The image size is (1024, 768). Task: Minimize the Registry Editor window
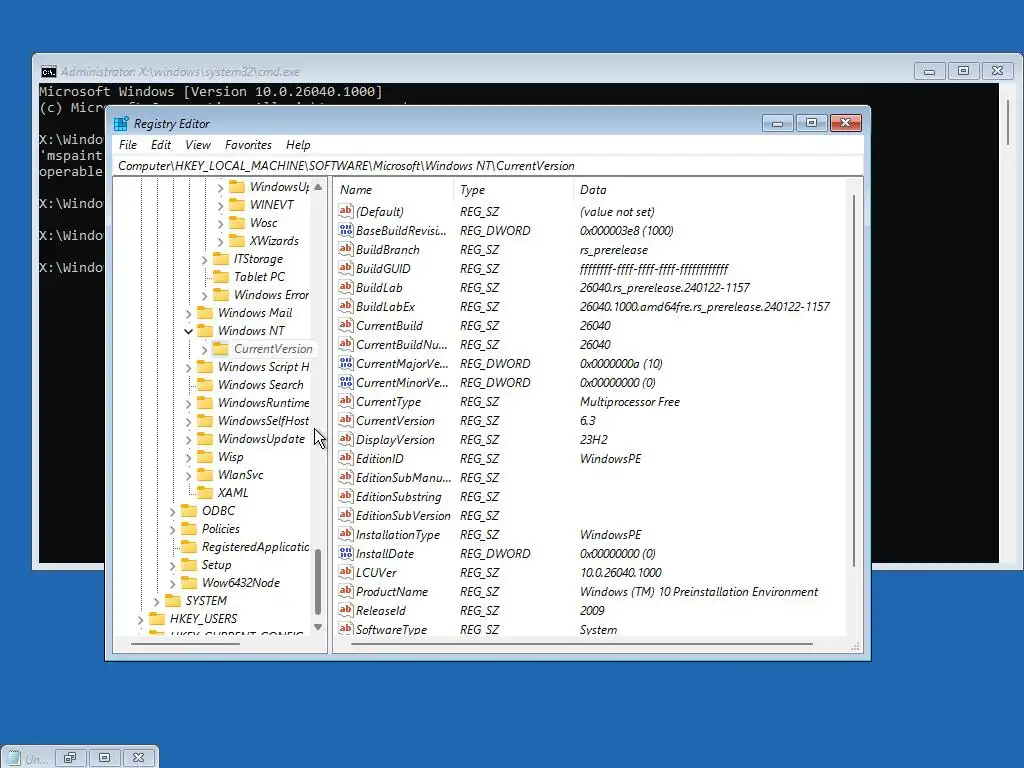coord(777,123)
